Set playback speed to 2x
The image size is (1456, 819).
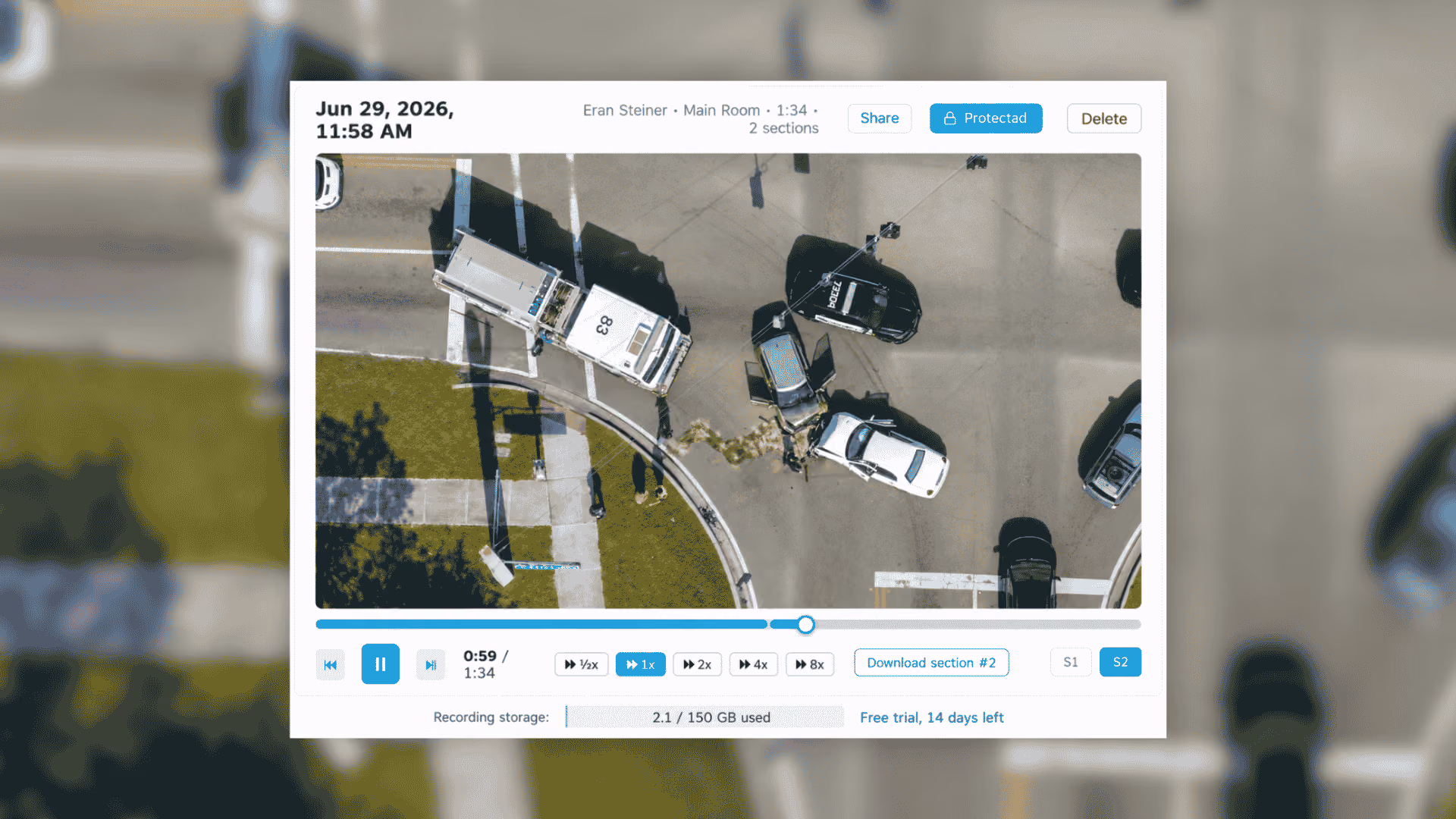(697, 664)
